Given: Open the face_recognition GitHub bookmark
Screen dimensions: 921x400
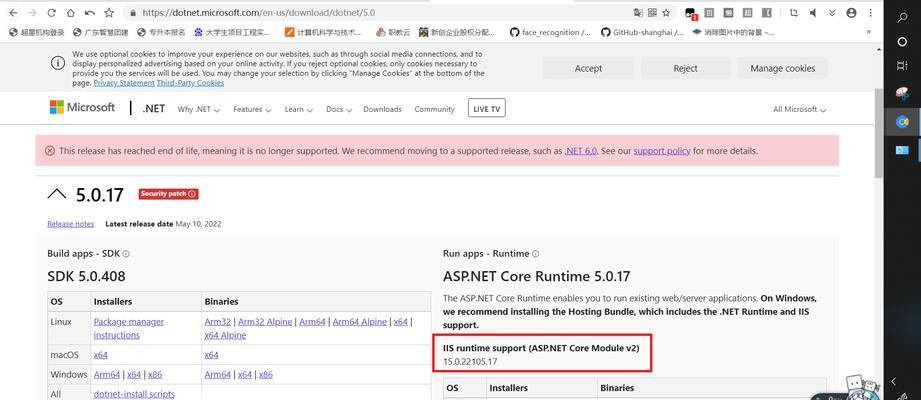Looking at the screenshot, I should click(550, 32).
